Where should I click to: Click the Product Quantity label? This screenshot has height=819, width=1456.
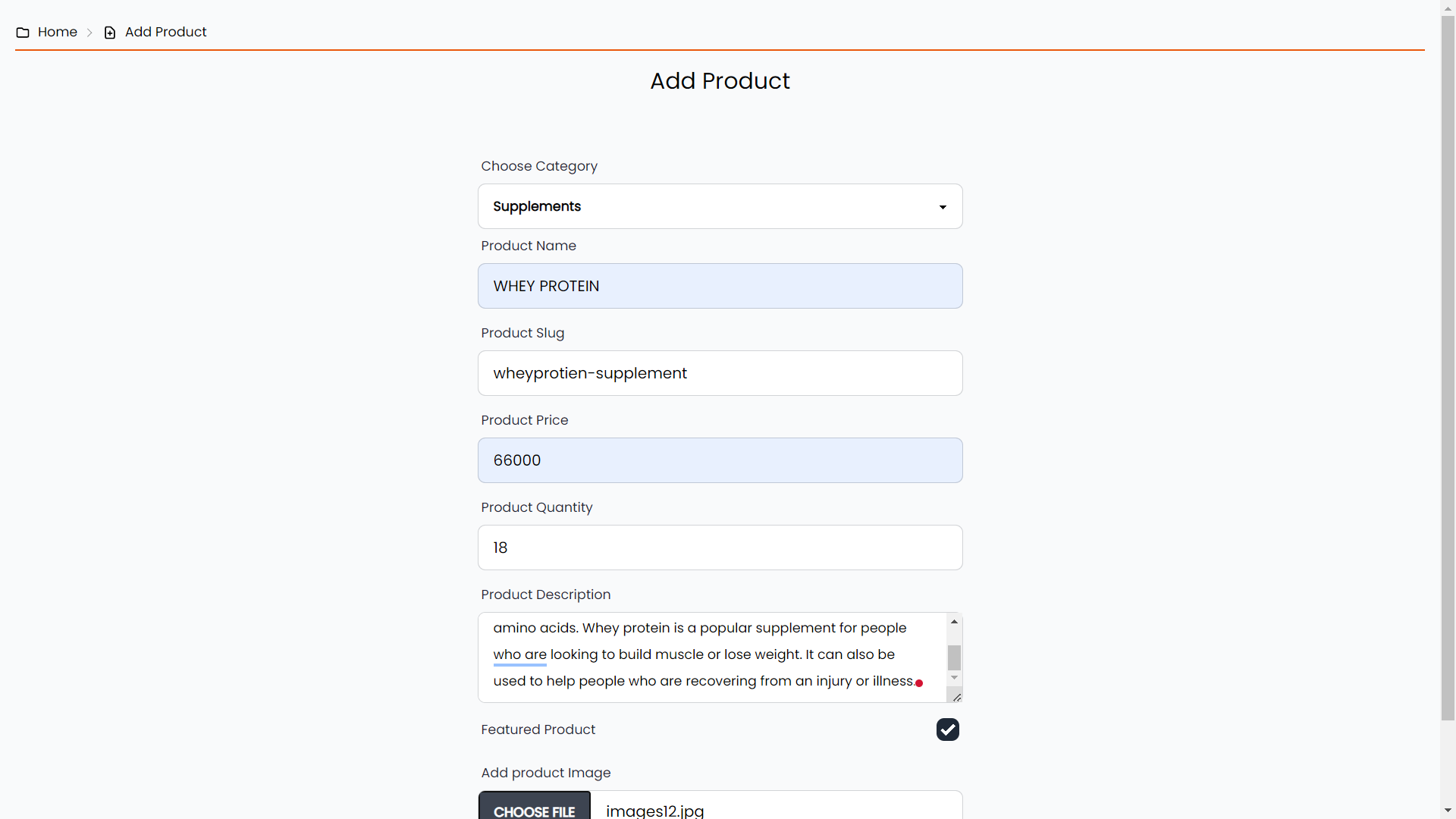(x=536, y=507)
